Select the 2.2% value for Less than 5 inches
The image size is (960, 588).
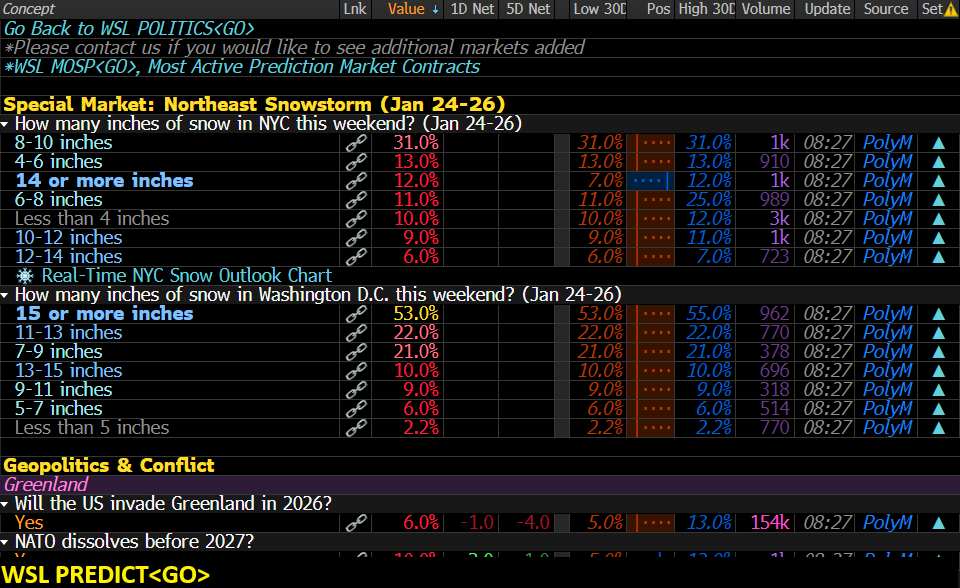[x=421, y=428]
